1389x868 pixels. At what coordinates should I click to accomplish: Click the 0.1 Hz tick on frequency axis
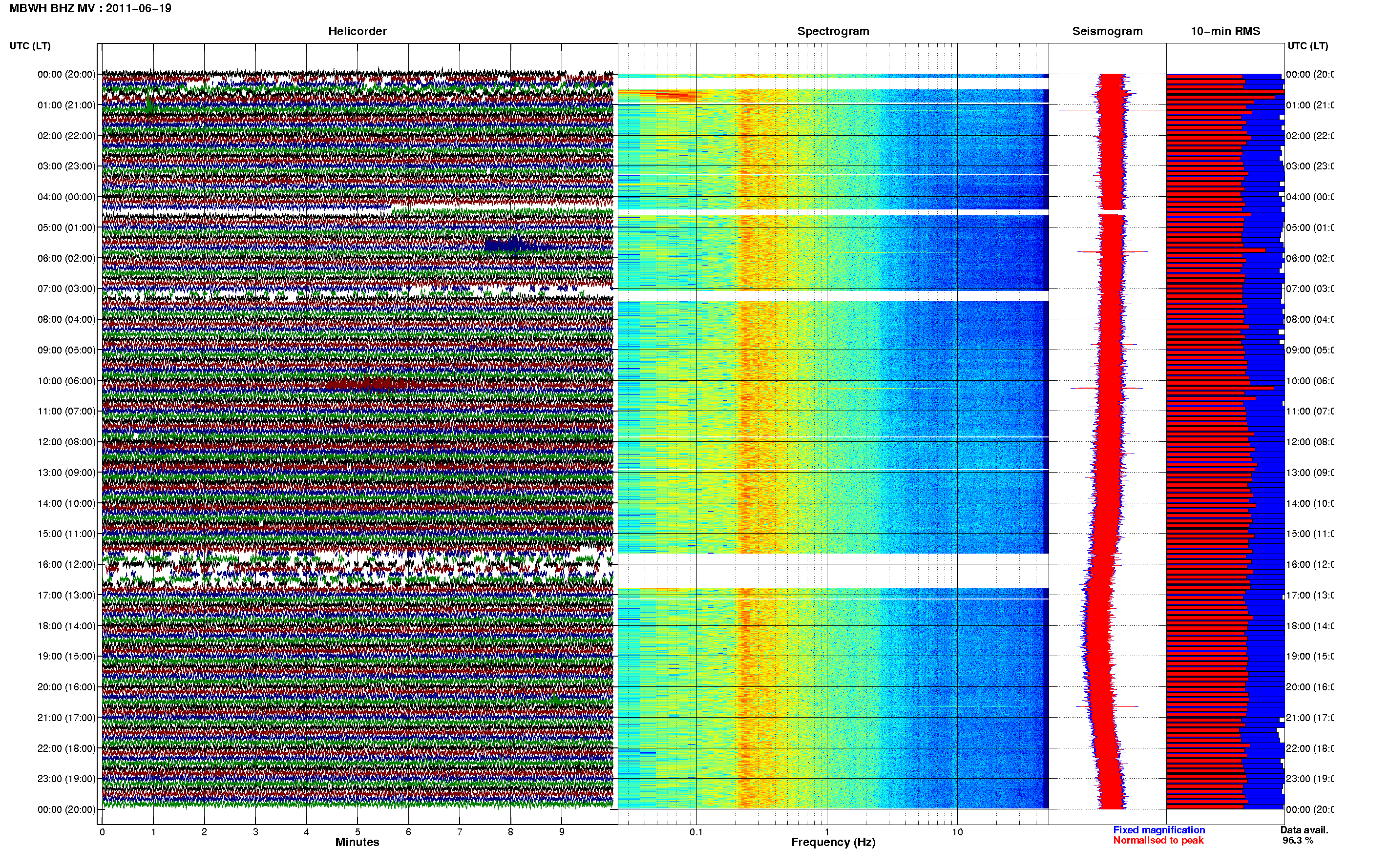(696, 832)
